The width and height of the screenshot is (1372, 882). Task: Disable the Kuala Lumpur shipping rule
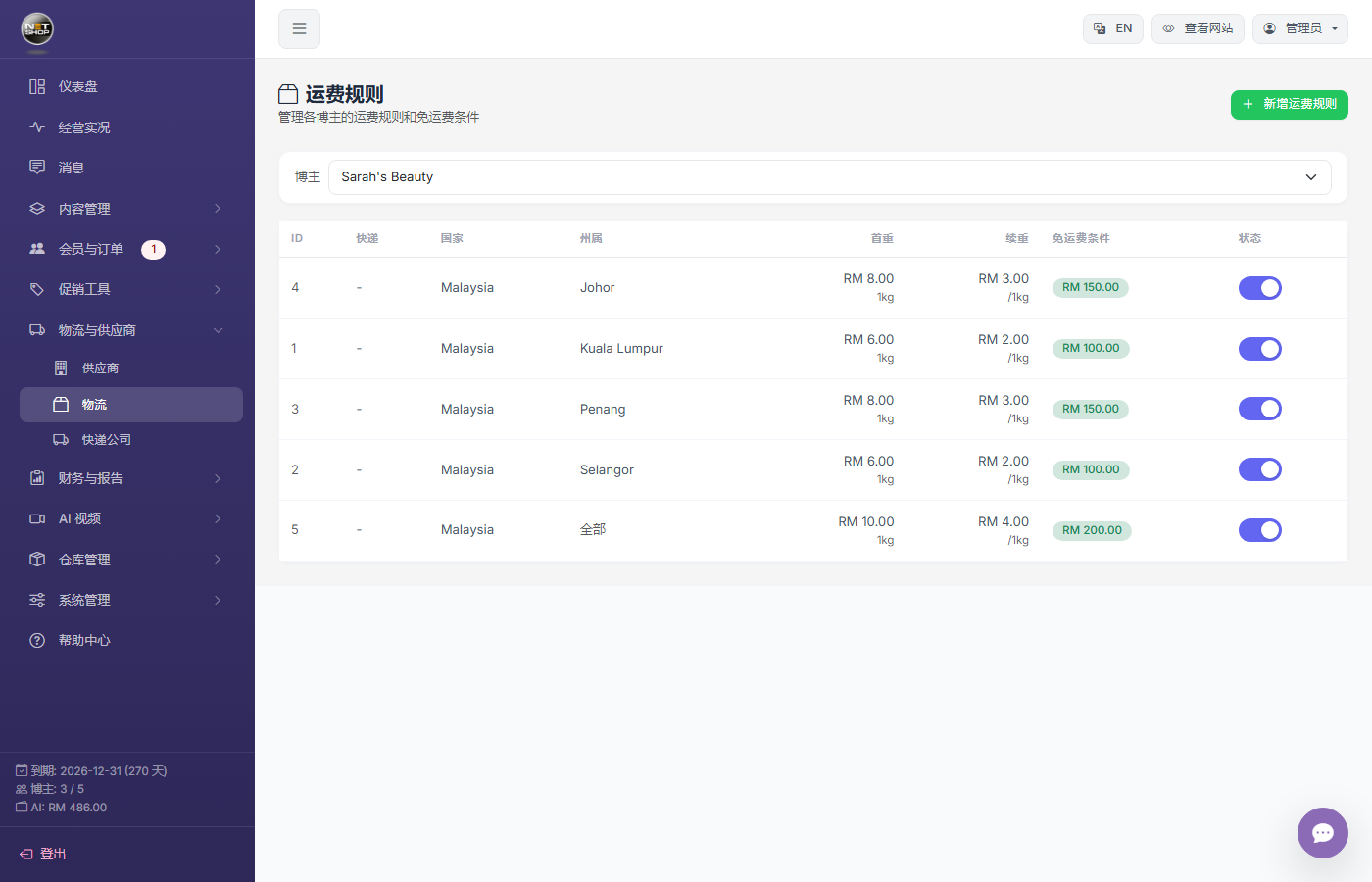pos(1260,349)
